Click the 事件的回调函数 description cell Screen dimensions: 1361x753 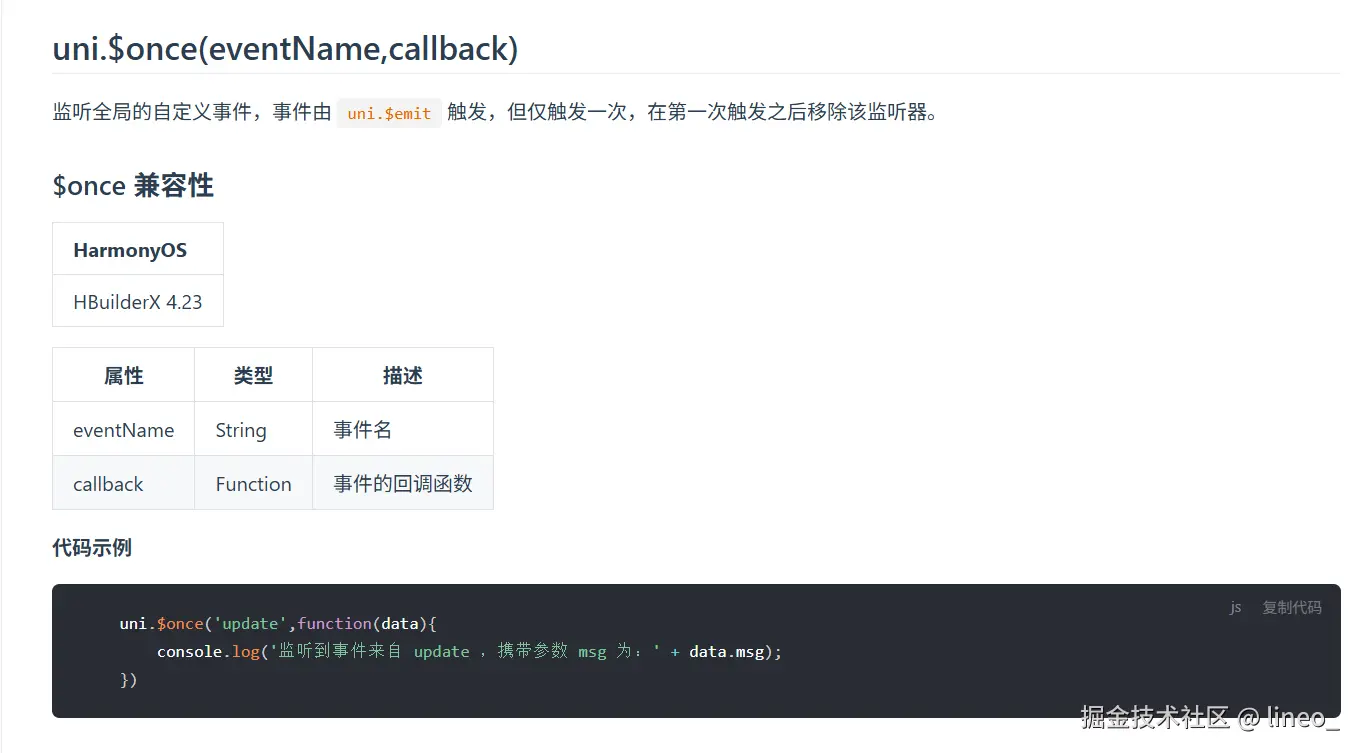click(x=403, y=484)
